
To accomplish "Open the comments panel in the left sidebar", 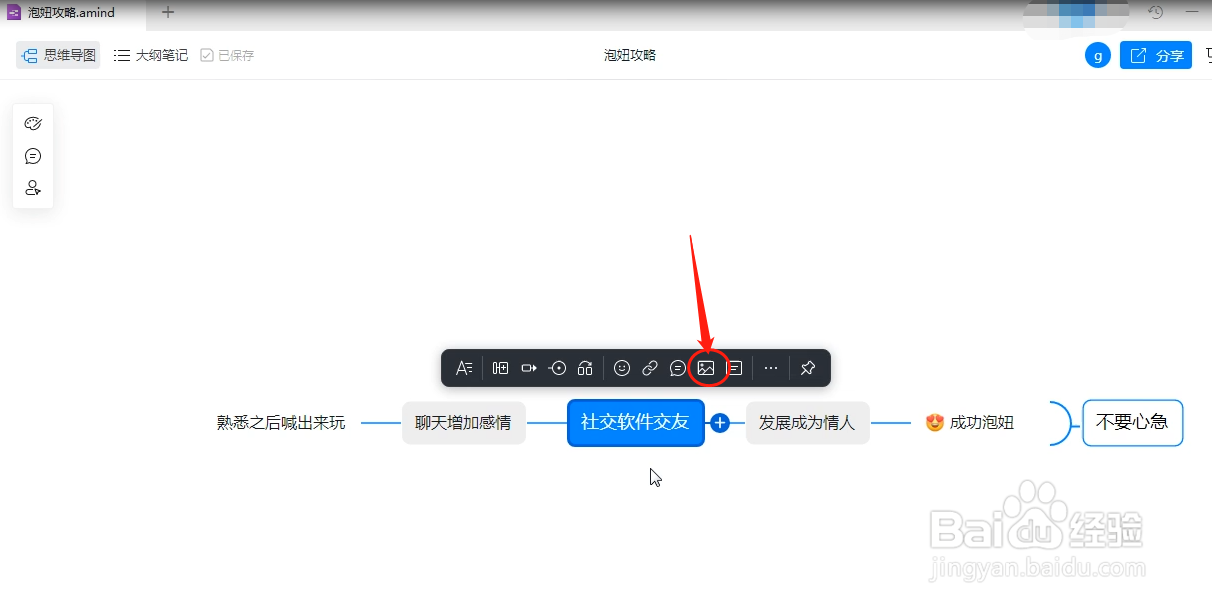I will pyautogui.click(x=33, y=156).
